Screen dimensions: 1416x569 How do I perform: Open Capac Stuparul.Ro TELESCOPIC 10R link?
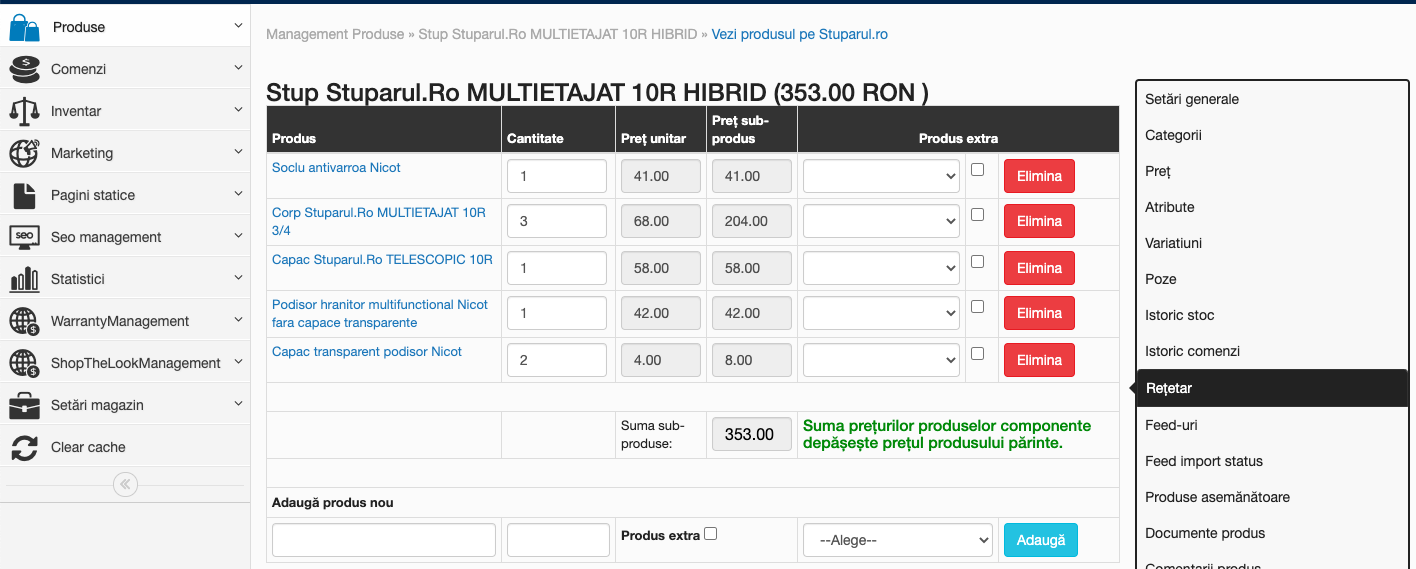382,259
